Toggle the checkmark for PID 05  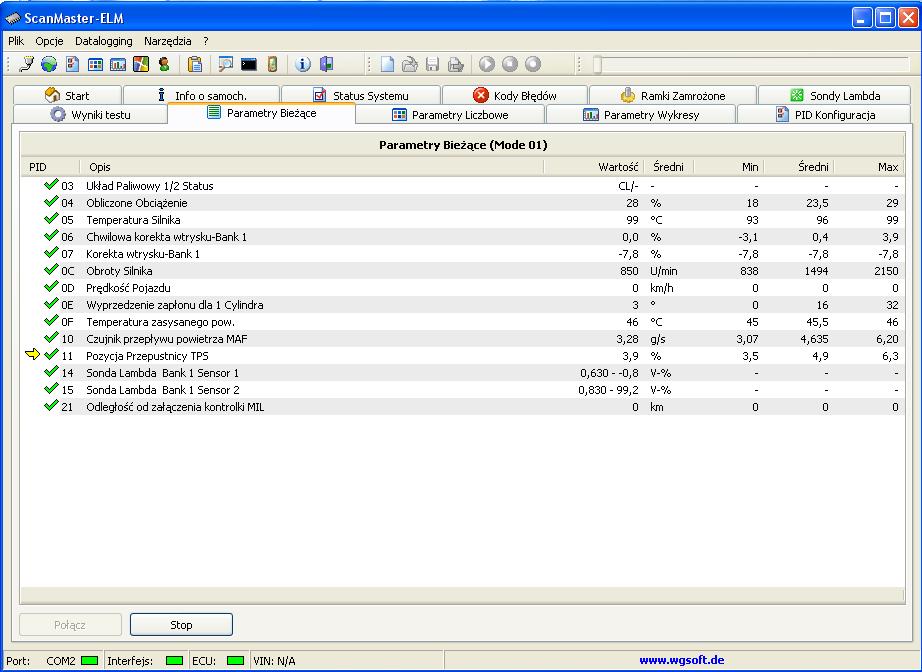click(x=51, y=219)
